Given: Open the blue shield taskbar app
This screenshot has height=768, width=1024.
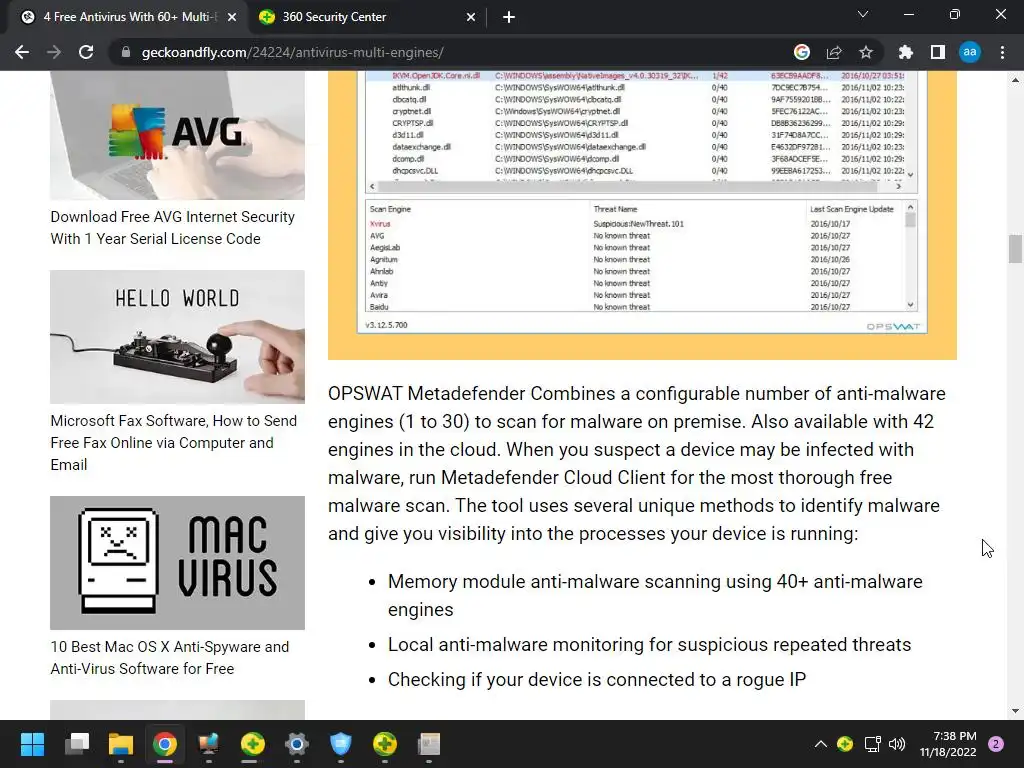Looking at the screenshot, I should point(340,744).
